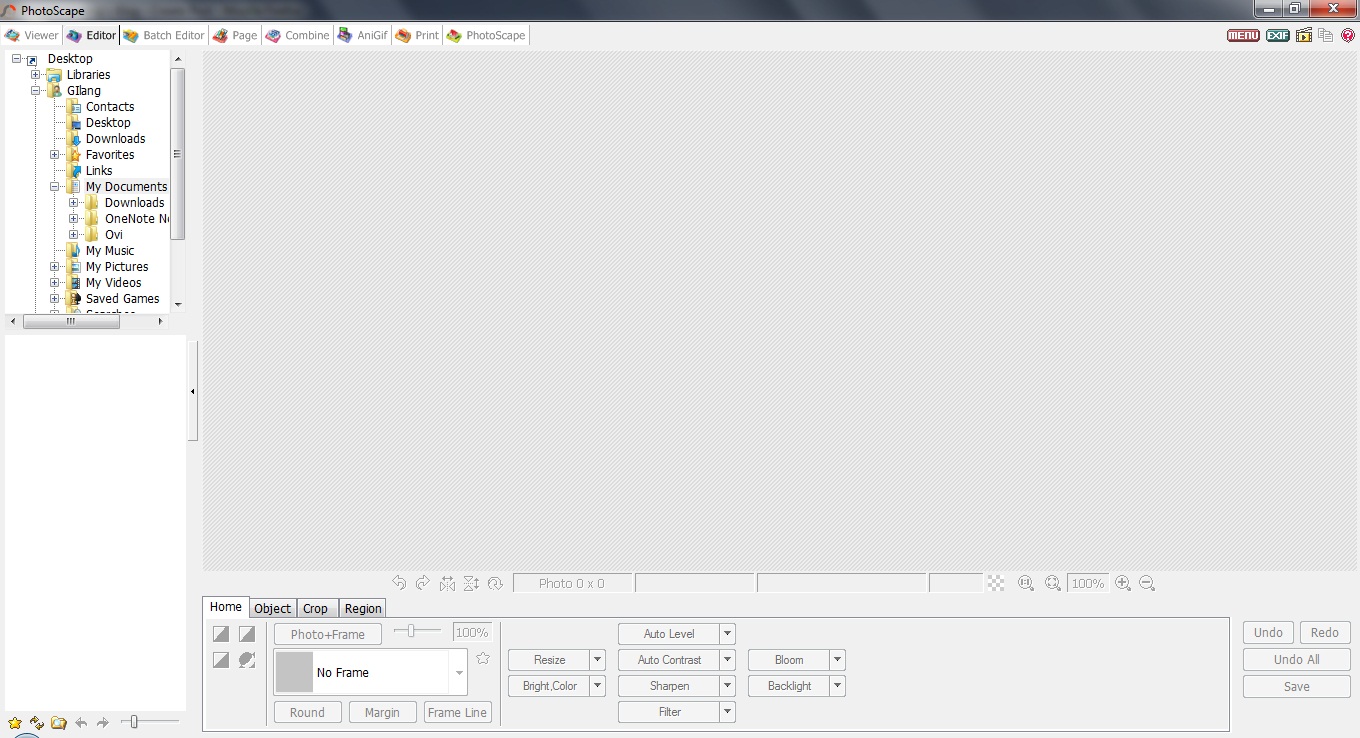This screenshot has width=1360, height=738.
Task: Rotate the photo counter-clockwise
Action: tap(399, 583)
